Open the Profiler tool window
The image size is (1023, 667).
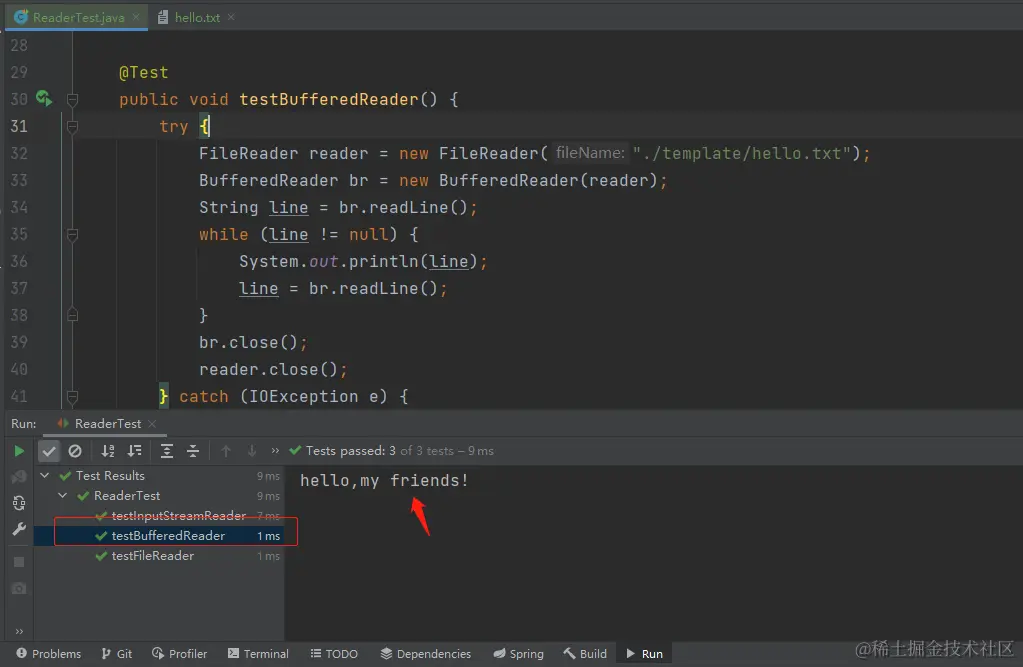point(179,653)
